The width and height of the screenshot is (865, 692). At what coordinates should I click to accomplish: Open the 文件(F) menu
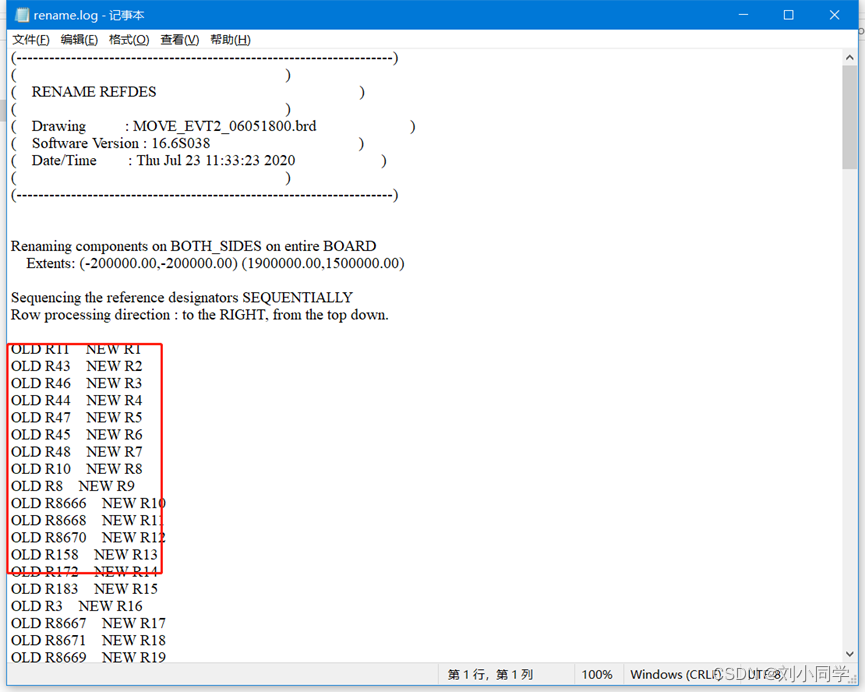coord(30,40)
